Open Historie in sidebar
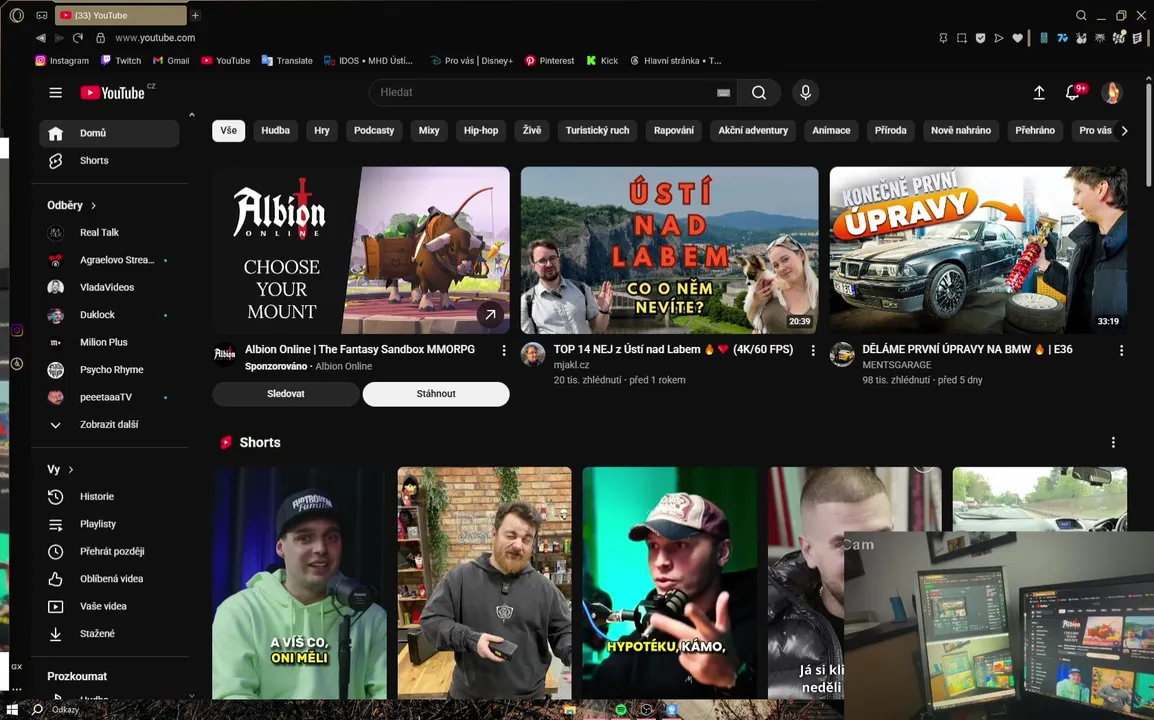This screenshot has width=1154, height=720. [109, 497]
